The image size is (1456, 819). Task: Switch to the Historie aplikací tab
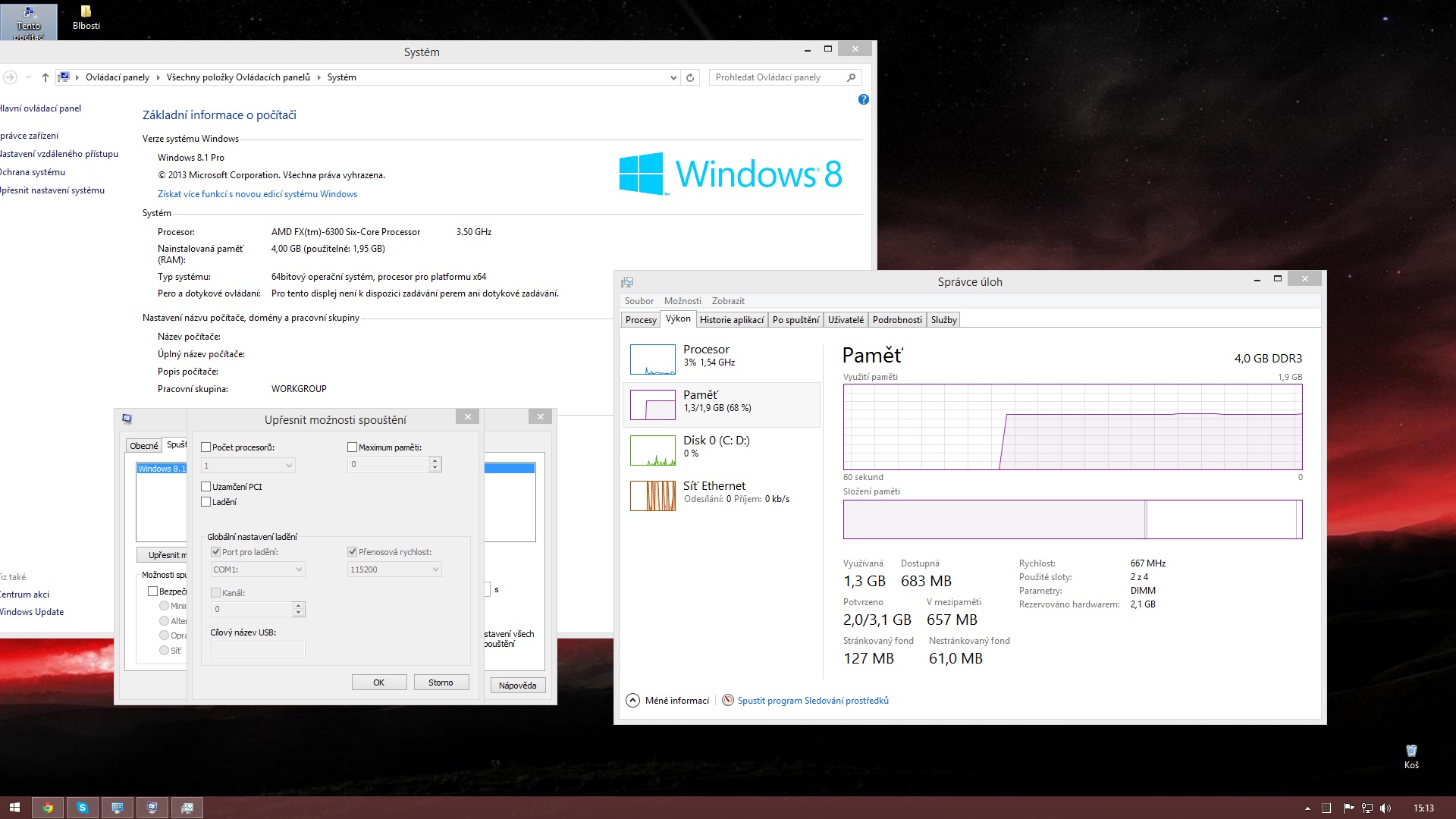click(x=732, y=320)
